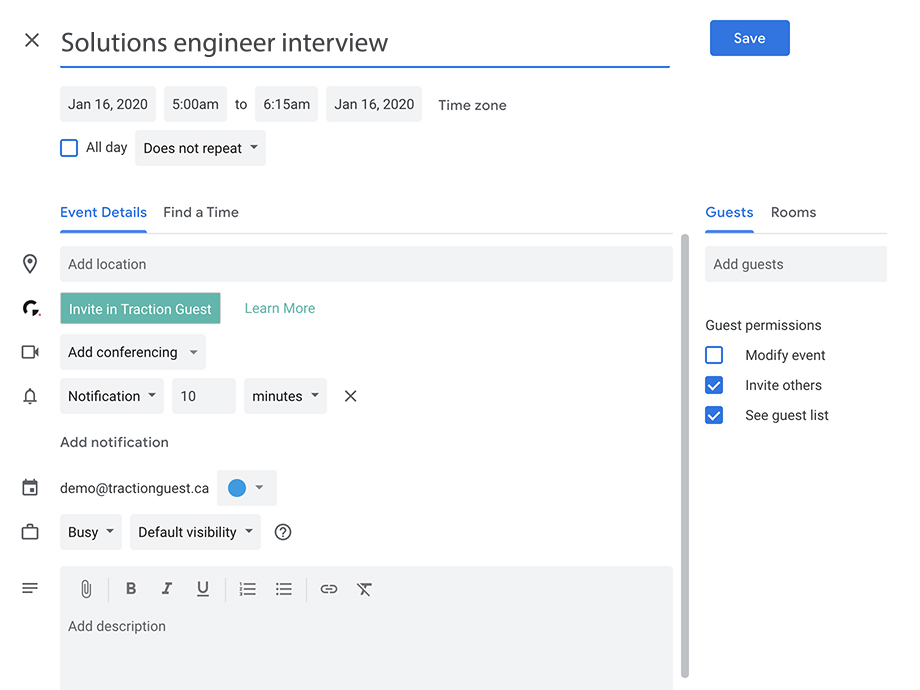Switch to the Find a Time tab

click(x=201, y=212)
